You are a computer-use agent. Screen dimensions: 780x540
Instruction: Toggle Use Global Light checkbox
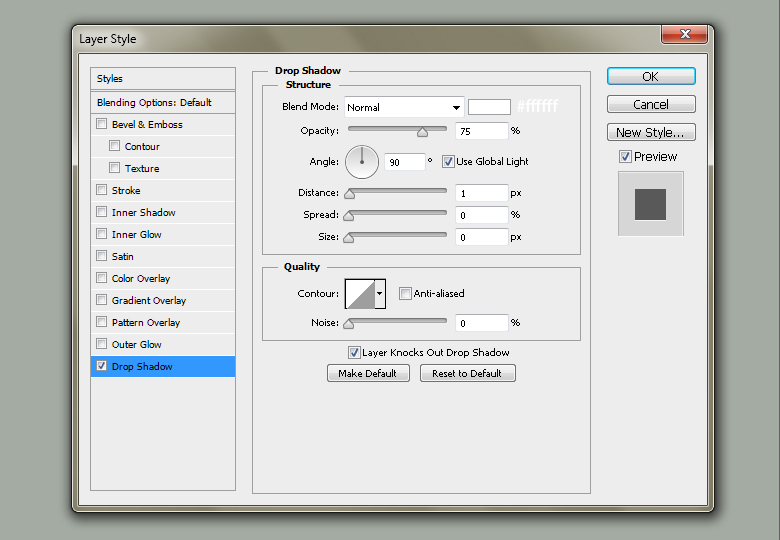coord(448,162)
